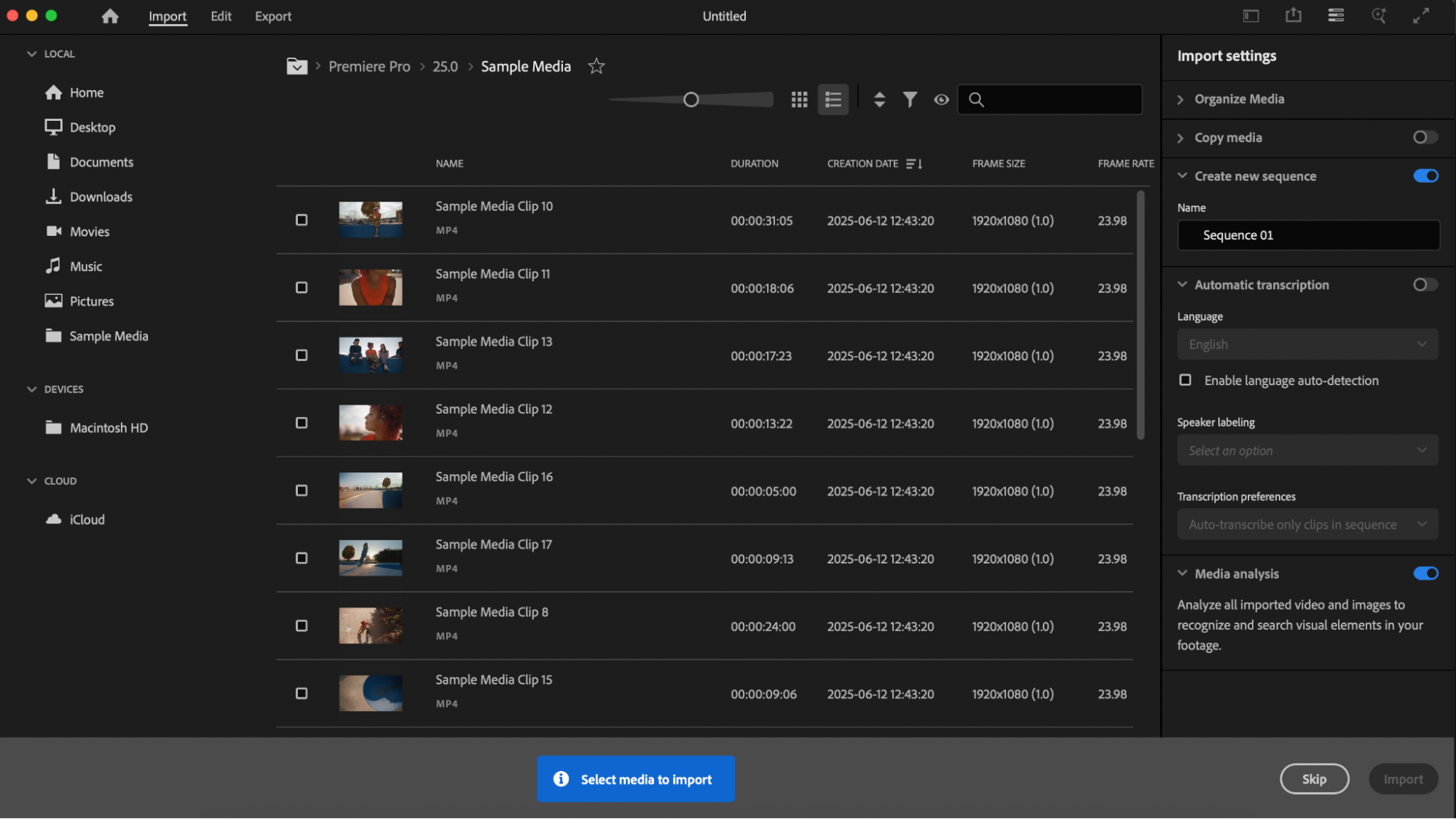This screenshot has height=819, width=1456.
Task: Turn off Create new sequence toggle
Action: tap(1425, 176)
